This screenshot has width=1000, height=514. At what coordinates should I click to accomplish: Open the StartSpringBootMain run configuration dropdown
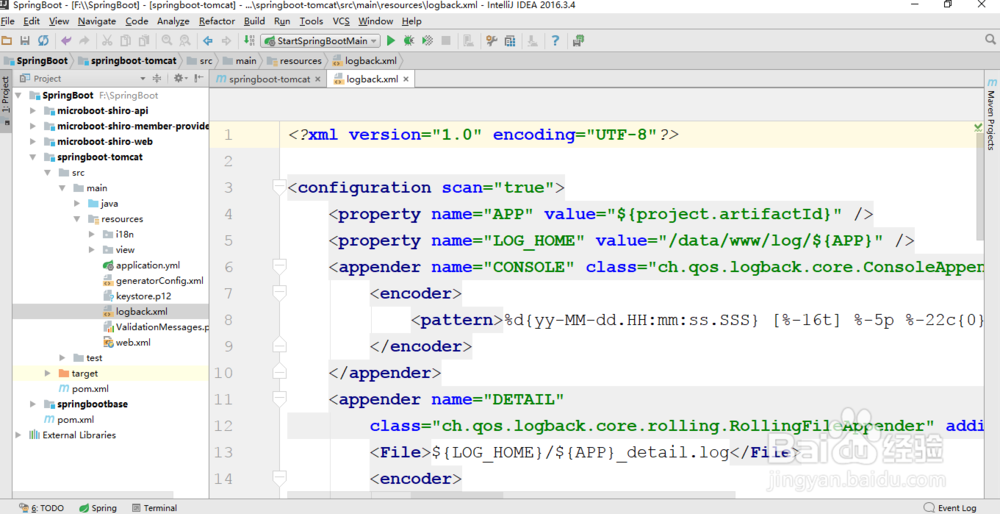pos(320,41)
